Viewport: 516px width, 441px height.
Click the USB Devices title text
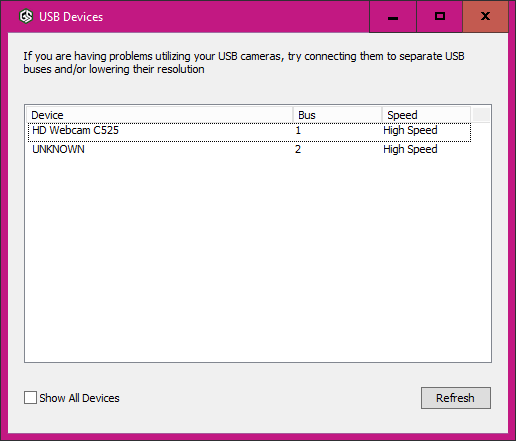[71, 17]
